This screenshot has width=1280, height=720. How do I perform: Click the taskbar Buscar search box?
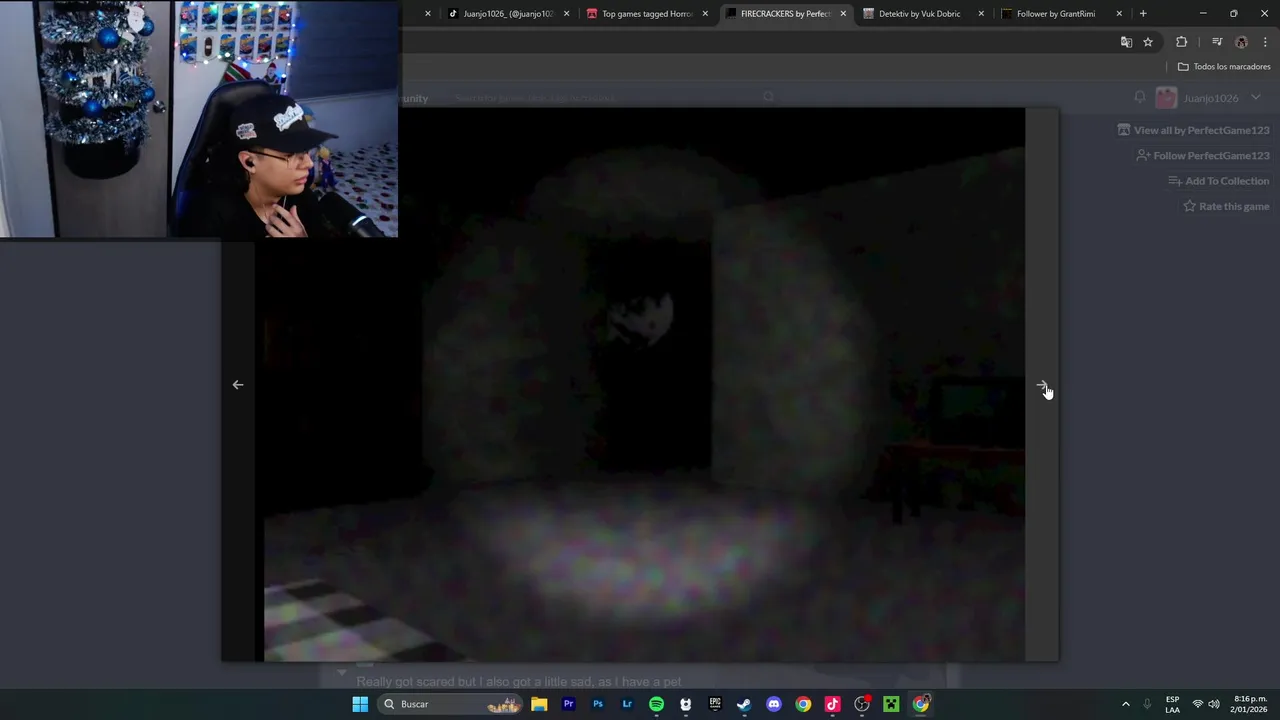pos(452,704)
